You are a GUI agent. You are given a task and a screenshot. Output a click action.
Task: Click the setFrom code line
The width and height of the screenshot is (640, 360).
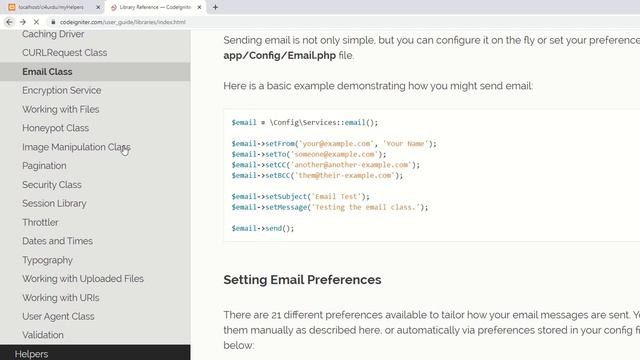(x=334, y=144)
